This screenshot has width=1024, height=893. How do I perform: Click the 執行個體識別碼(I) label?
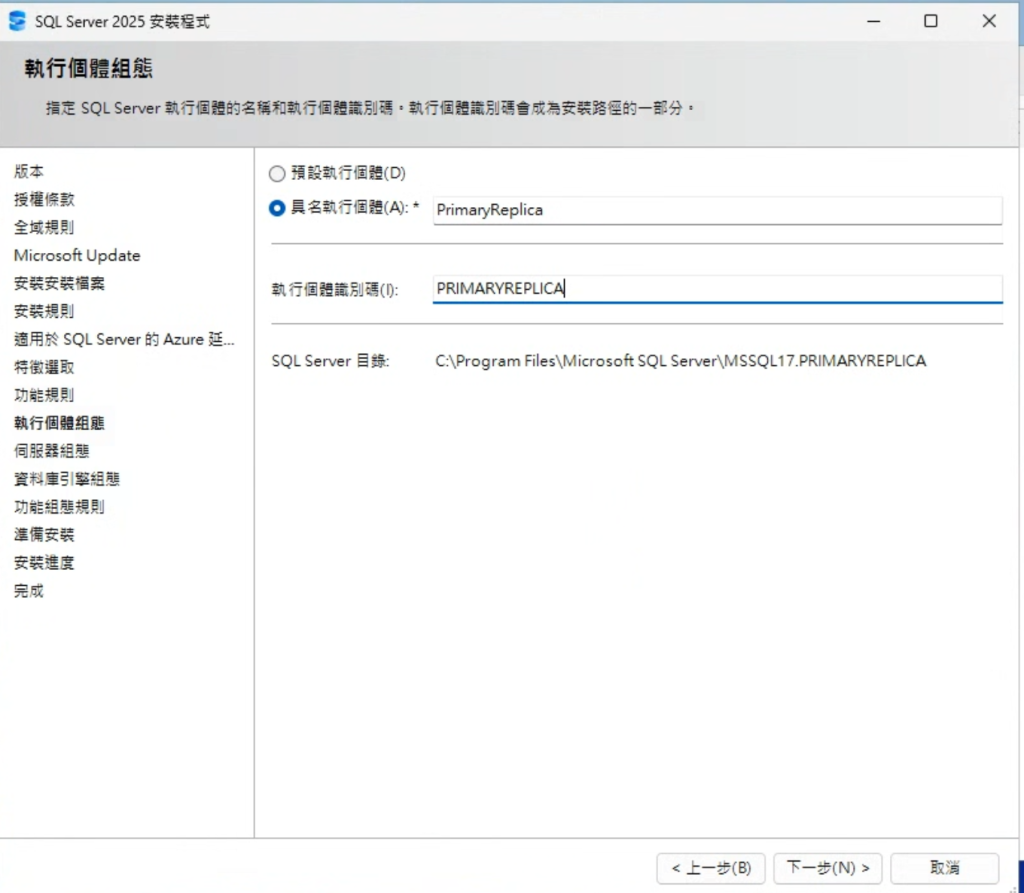tap(335, 289)
